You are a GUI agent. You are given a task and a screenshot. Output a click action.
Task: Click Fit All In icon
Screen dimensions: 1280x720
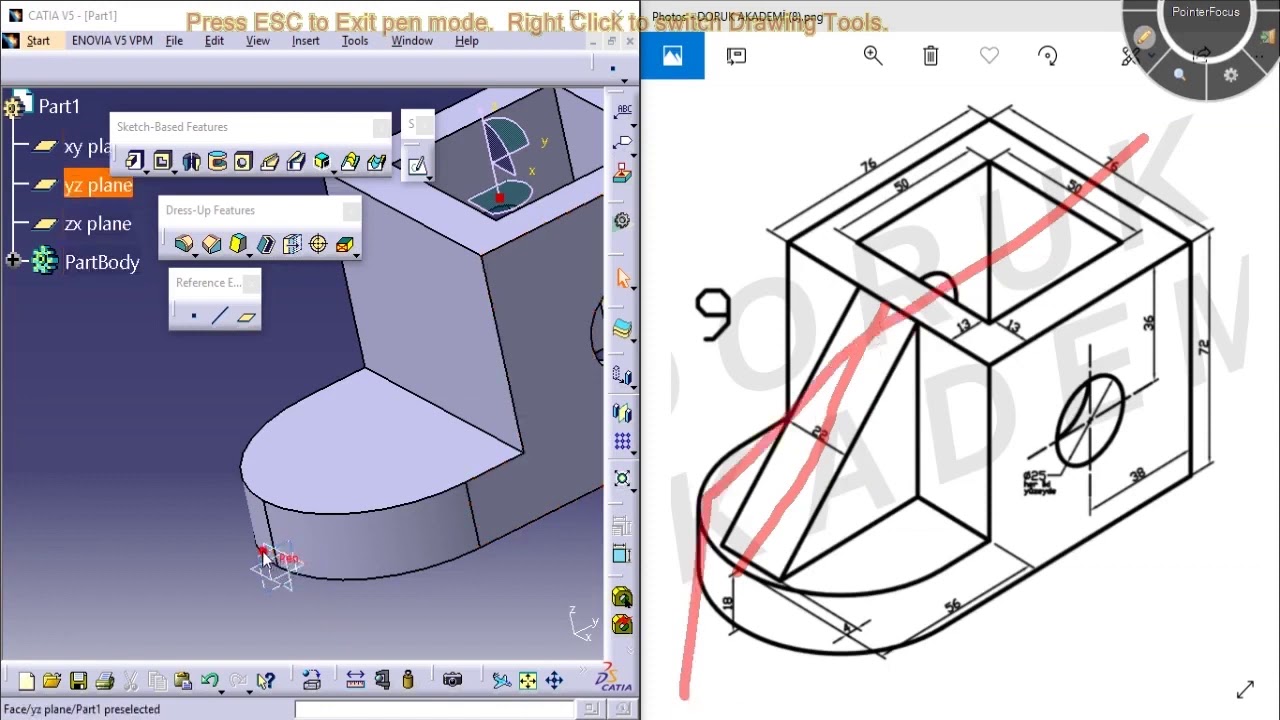[527, 681]
